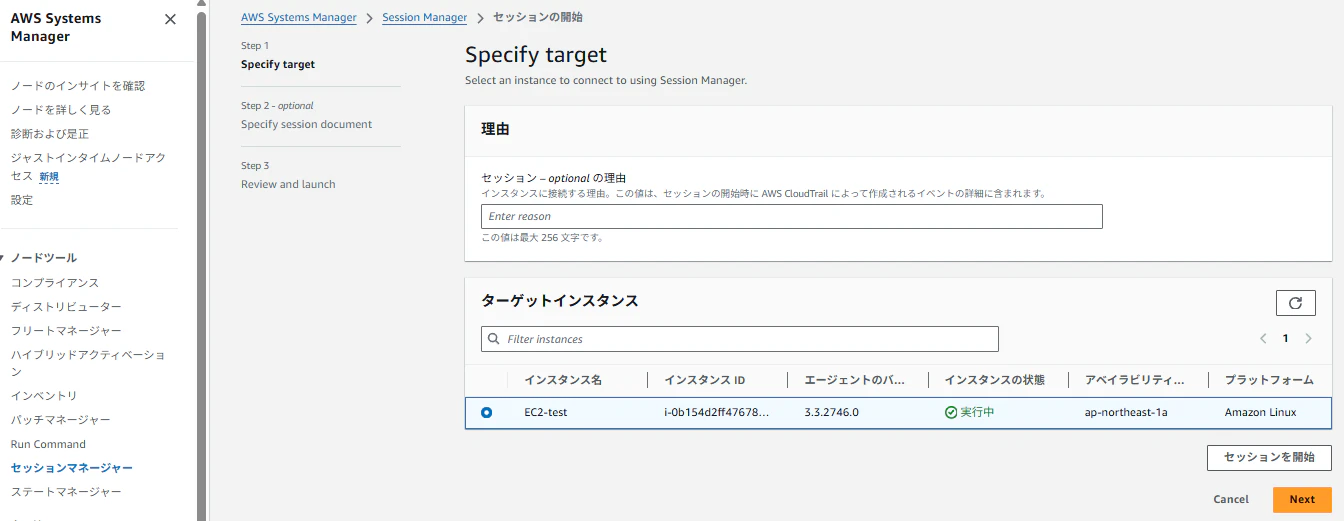The height and width of the screenshot is (521, 1344).
Task: Click agent version 3.3.2746.0
Action: pos(832,412)
